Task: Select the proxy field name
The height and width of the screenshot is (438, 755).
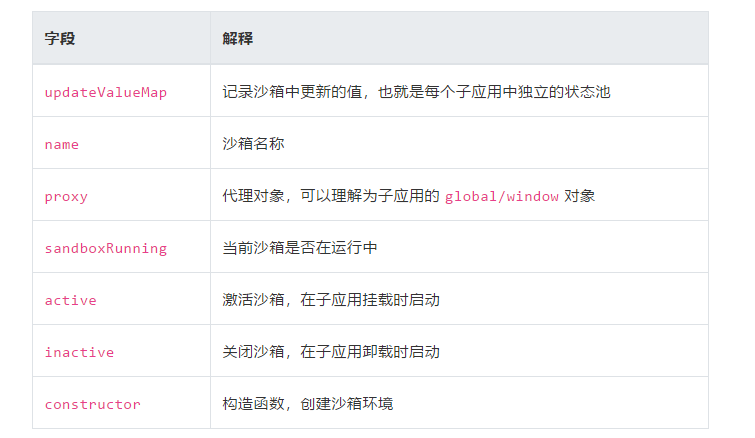Action: point(66,196)
